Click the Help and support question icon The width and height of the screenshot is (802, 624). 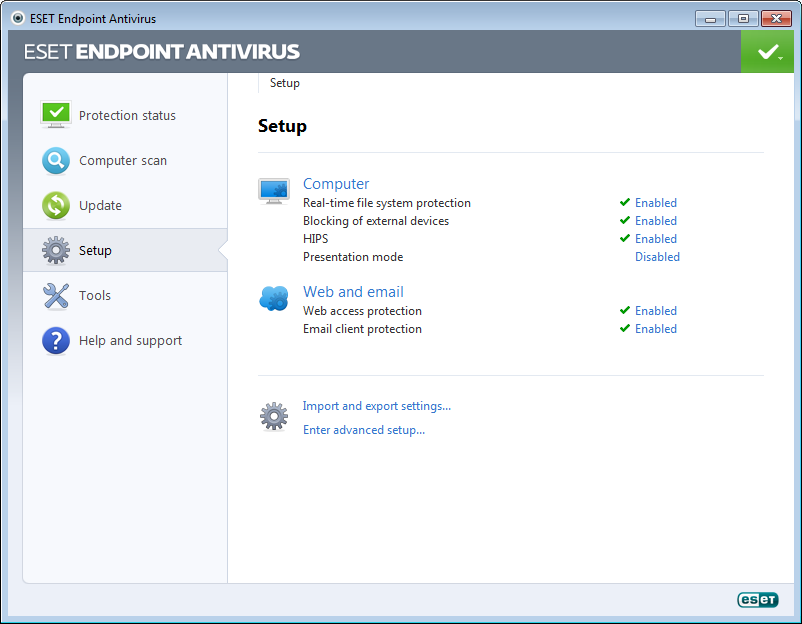click(x=56, y=340)
